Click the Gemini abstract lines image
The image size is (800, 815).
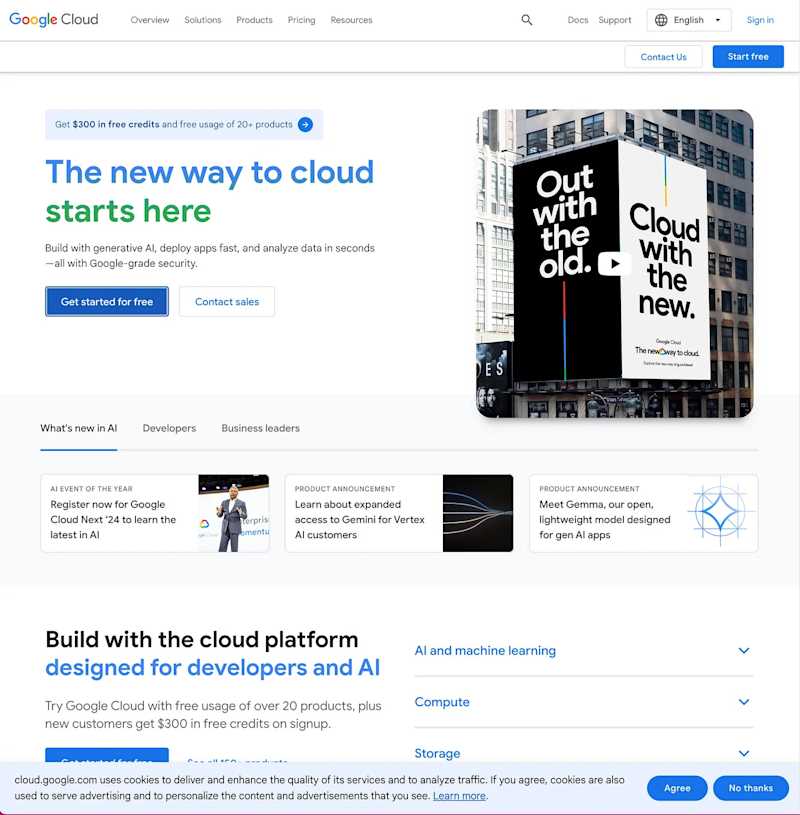tap(478, 513)
